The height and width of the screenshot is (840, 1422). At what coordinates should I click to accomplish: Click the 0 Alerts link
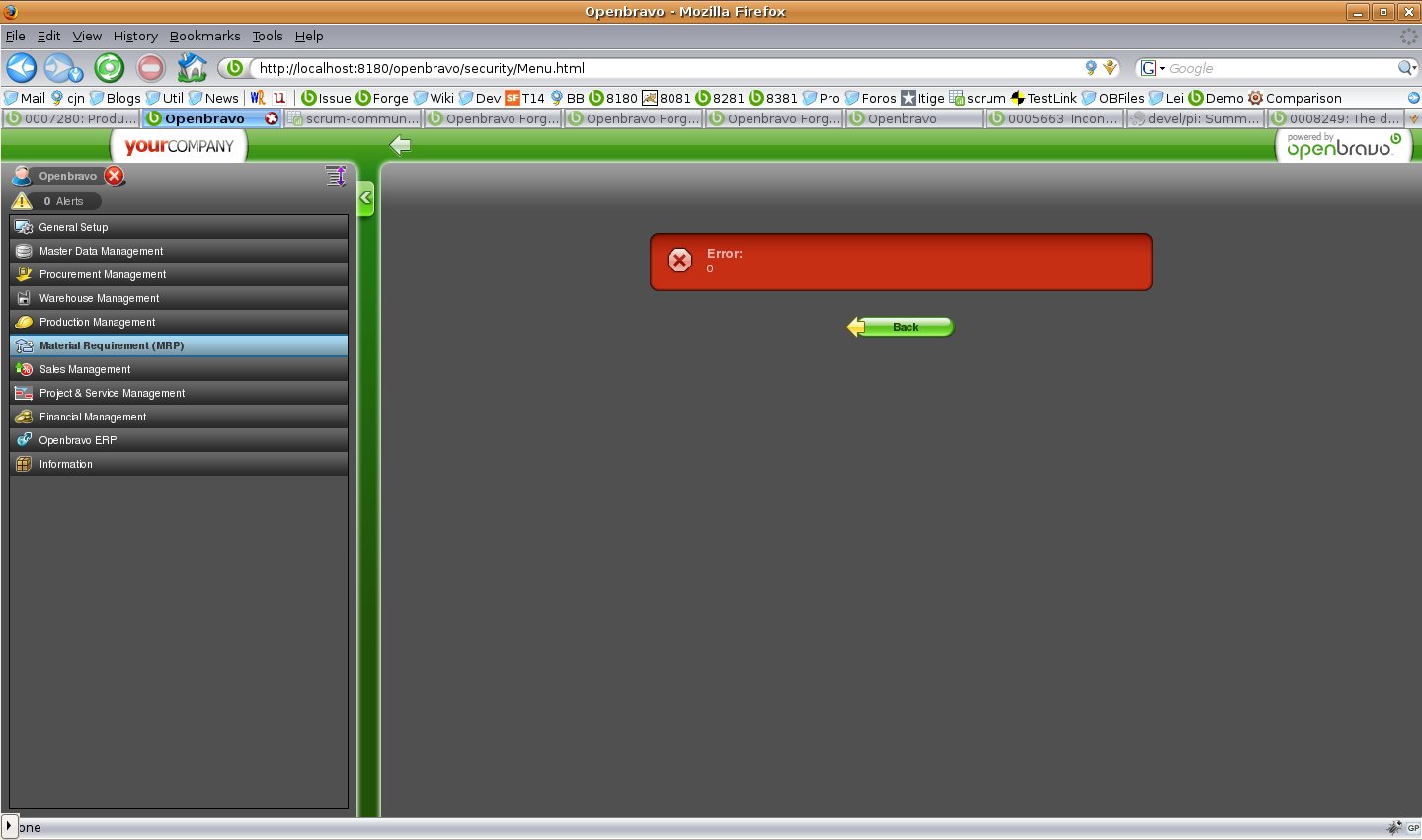coord(63,201)
